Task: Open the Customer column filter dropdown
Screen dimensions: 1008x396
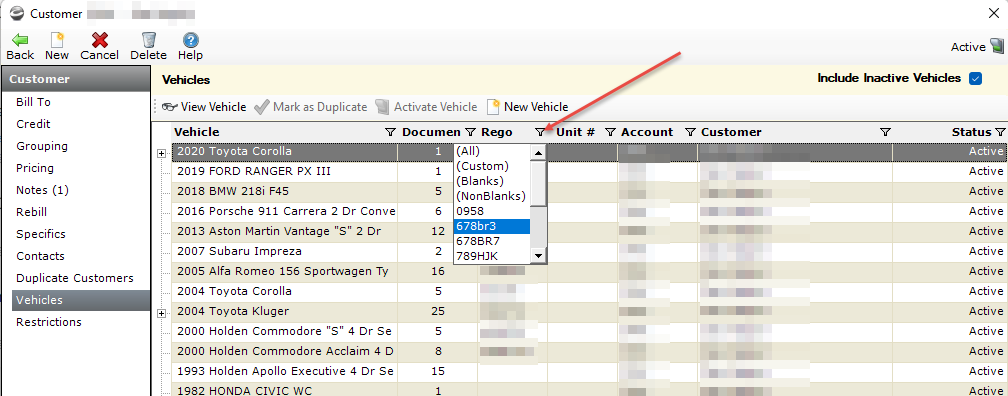Action: pos(885,132)
